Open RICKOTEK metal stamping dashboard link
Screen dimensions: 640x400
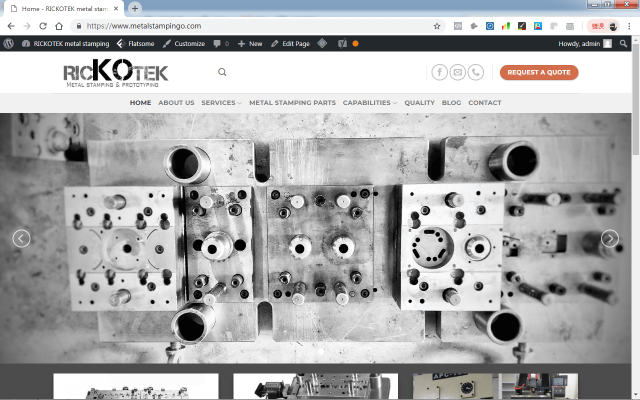coord(66,44)
